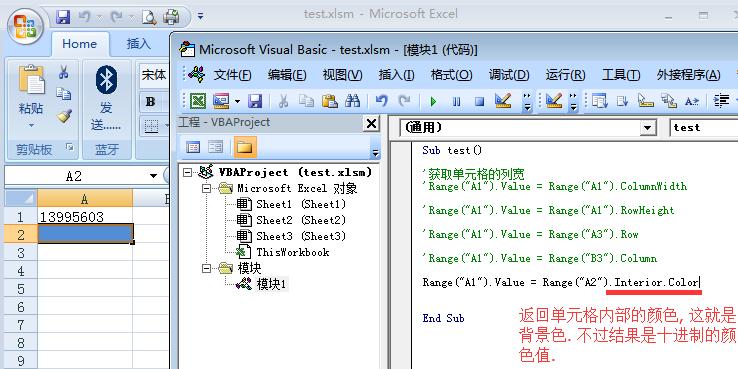Click the Complete Word icon

click(691, 101)
